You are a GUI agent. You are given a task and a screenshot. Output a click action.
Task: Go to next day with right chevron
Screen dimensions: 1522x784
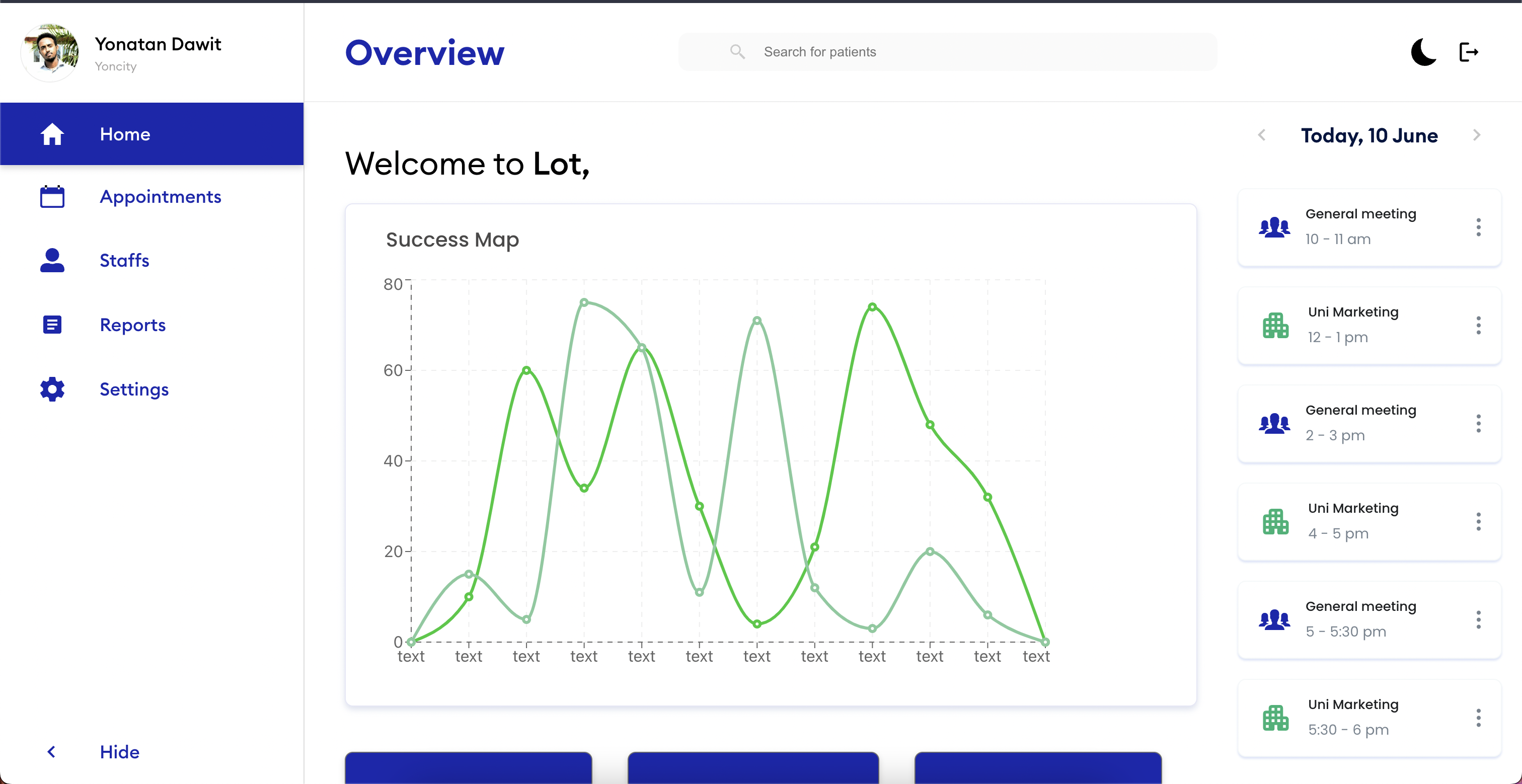(1477, 135)
